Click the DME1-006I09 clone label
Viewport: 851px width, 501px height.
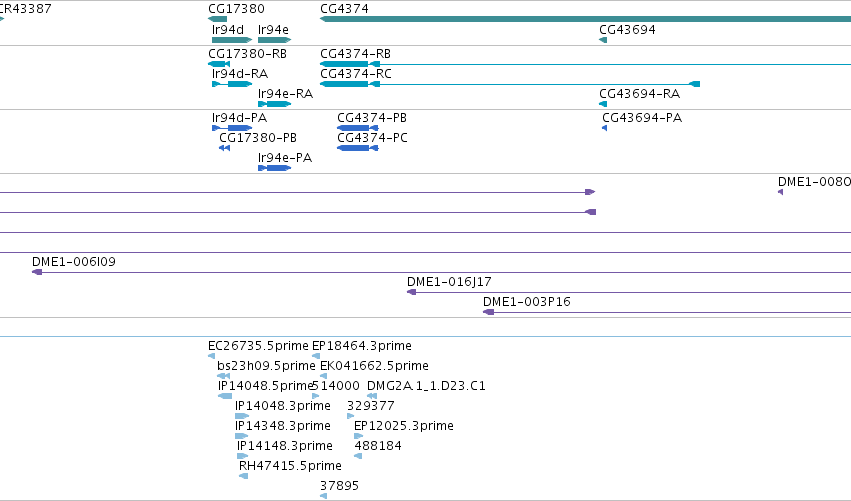(x=74, y=262)
